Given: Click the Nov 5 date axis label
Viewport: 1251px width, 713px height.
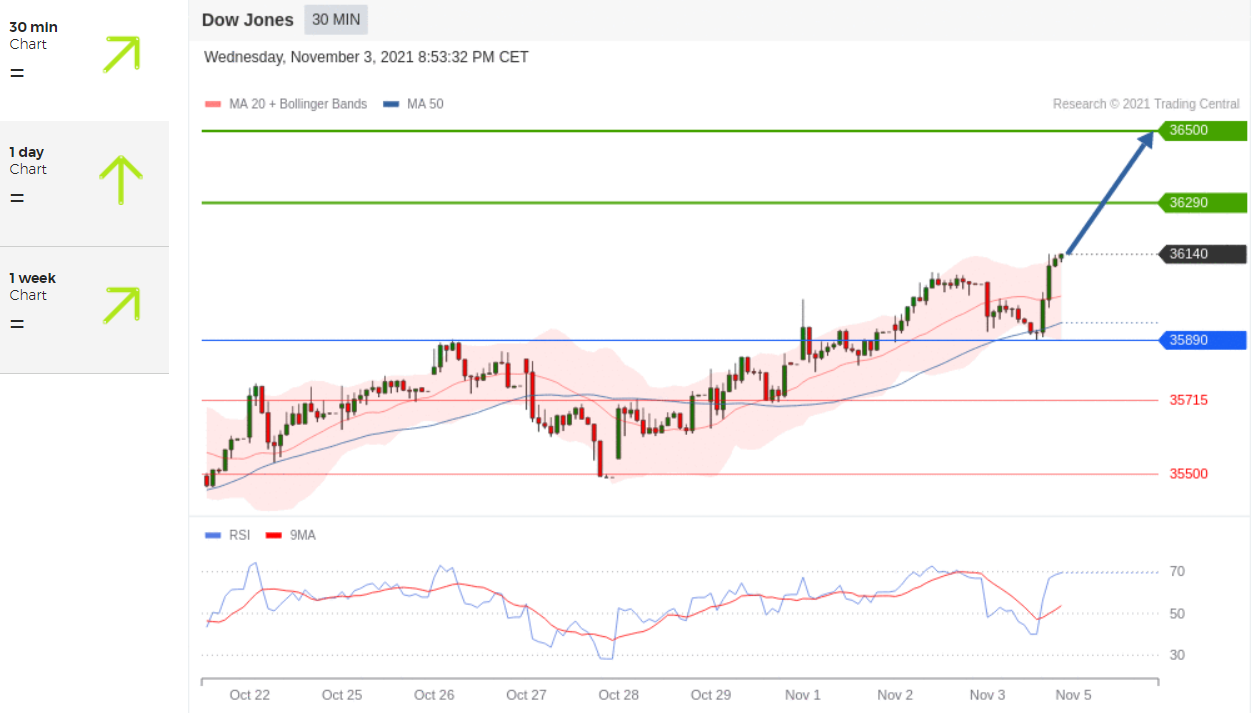Looking at the screenshot, I should coord(1074,695).
